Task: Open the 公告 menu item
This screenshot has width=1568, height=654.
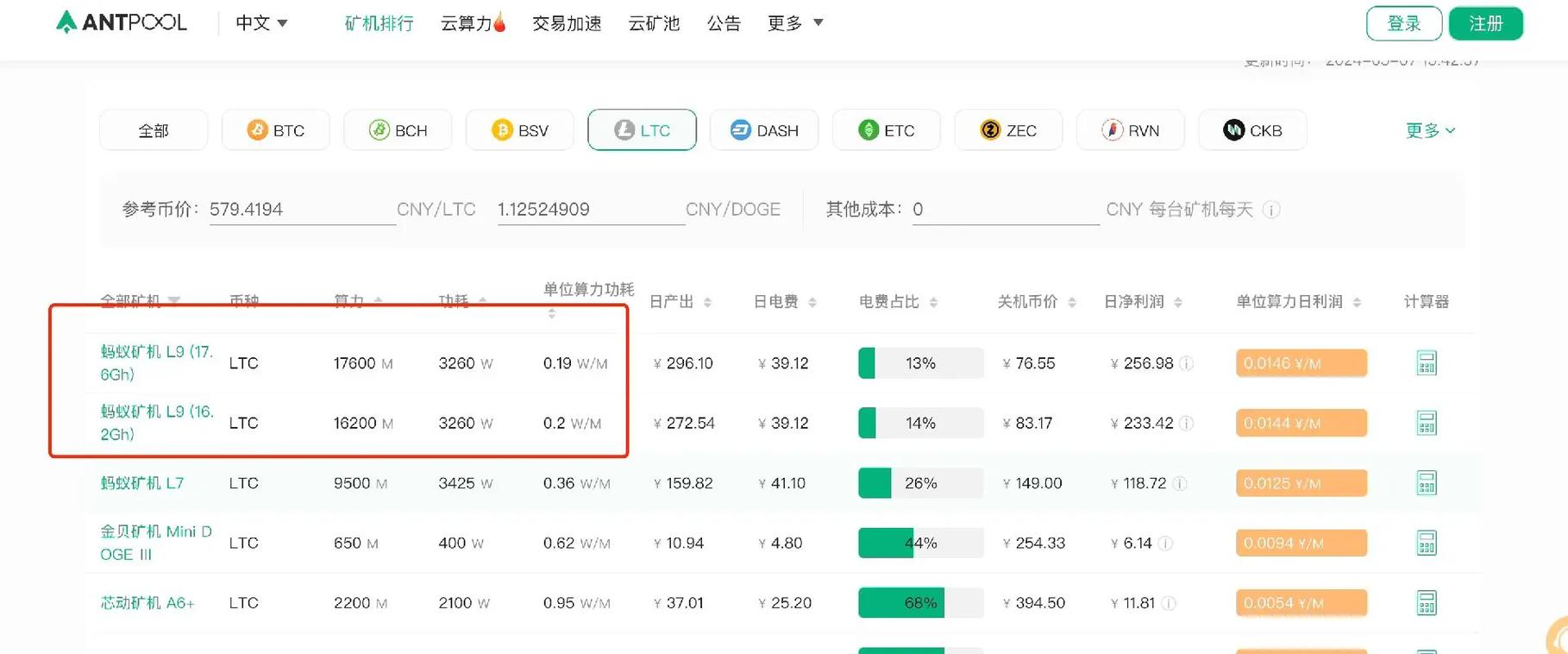Action: click(724, 23)
